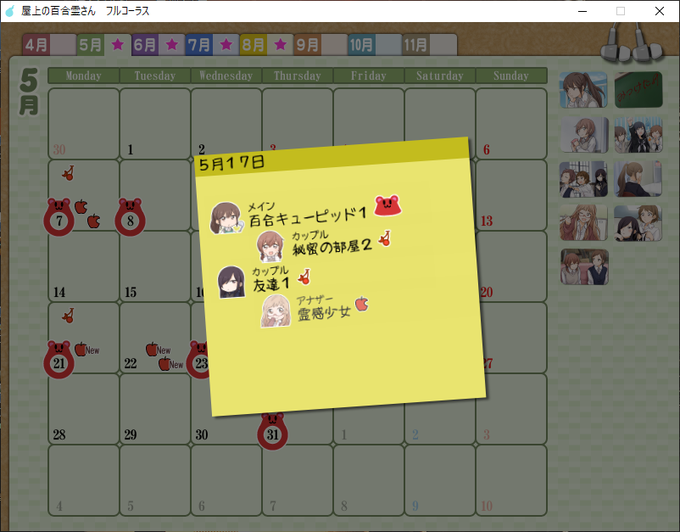Click the lower apple icon next to May 7
Screen dimensions: 680x532
94,221
